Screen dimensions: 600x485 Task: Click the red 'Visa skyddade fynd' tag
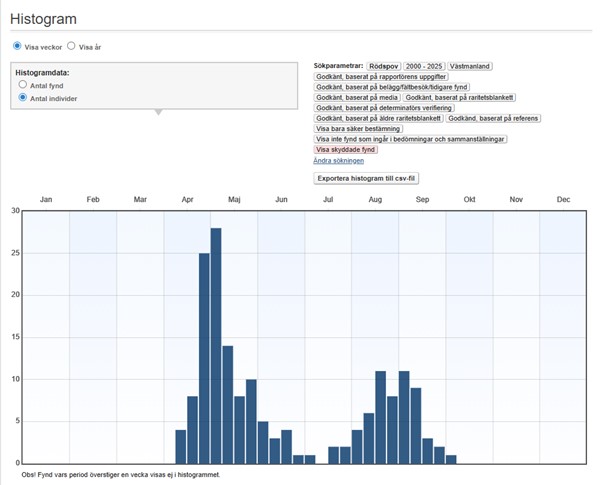[346, 149]
